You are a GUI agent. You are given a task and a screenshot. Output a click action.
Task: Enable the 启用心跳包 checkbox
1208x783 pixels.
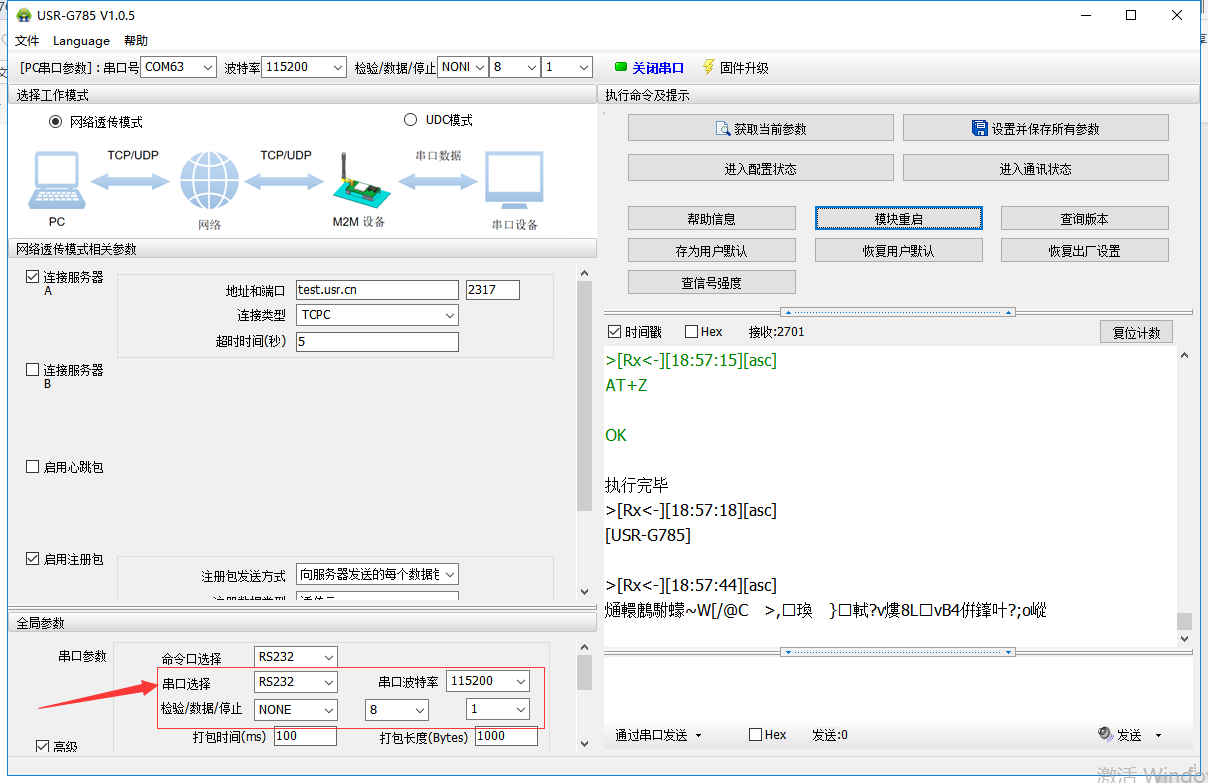click(x=33, y=467)
